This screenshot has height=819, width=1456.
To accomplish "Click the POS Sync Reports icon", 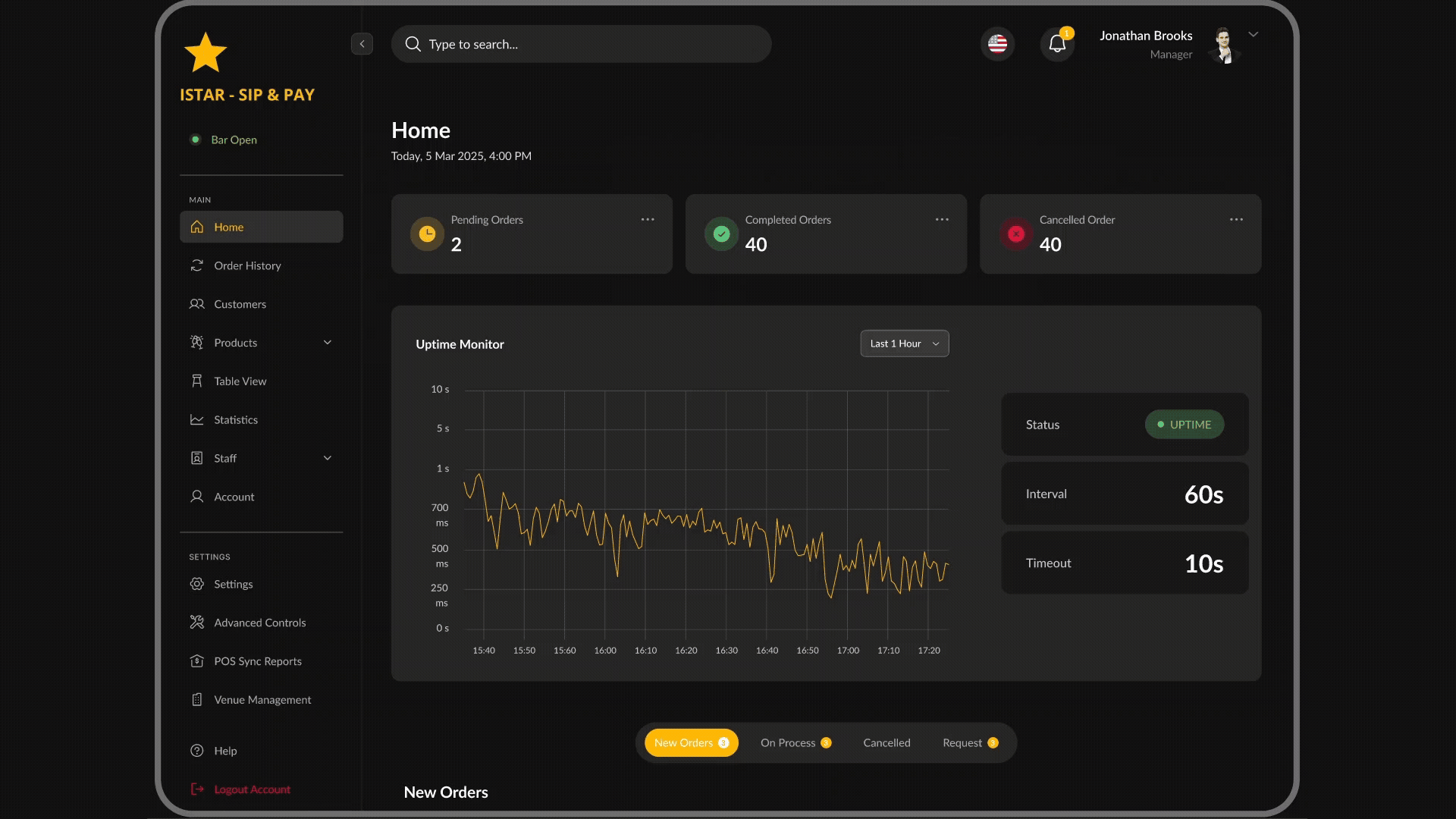I will tap(197, 661).
